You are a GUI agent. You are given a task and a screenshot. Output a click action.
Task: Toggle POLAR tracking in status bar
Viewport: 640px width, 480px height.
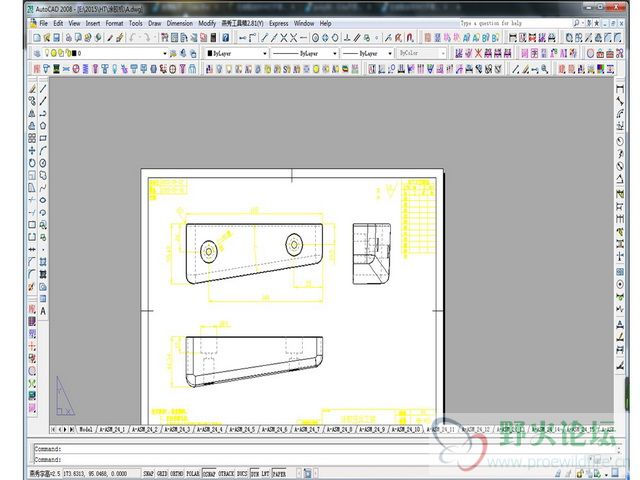[x=193, y=473]
